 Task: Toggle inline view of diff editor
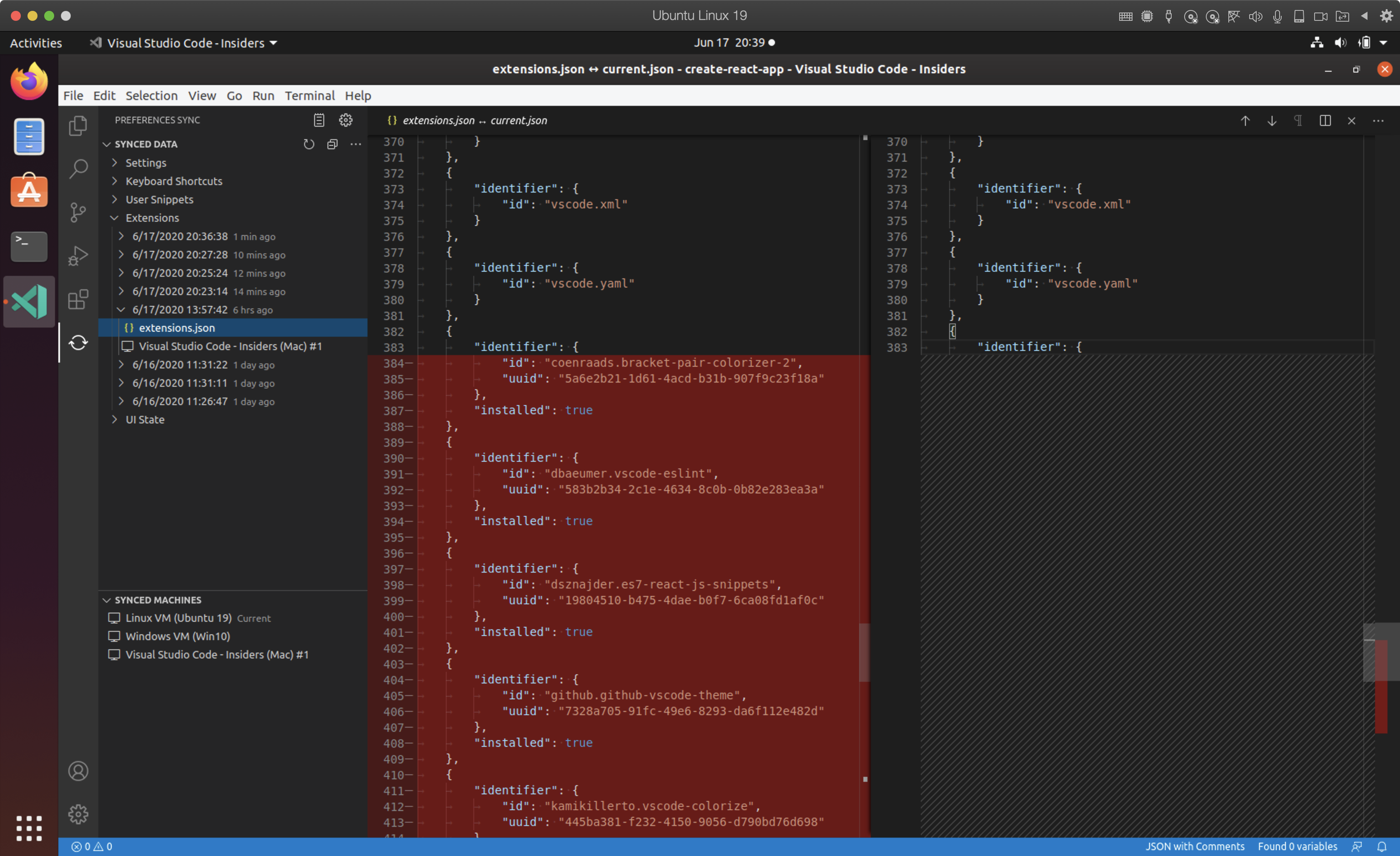tap(1325, 120)
